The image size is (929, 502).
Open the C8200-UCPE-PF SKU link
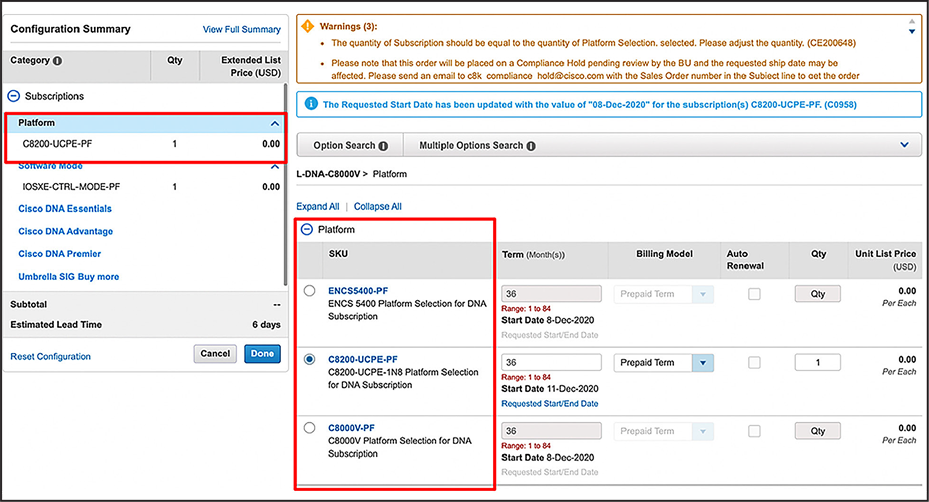363,360
